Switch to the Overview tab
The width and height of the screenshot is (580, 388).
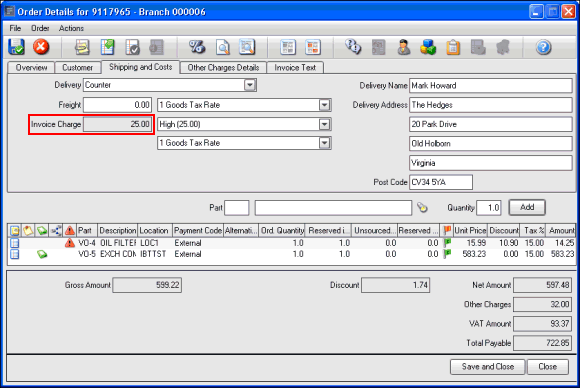pyautogui.click(x=31, y=68)
